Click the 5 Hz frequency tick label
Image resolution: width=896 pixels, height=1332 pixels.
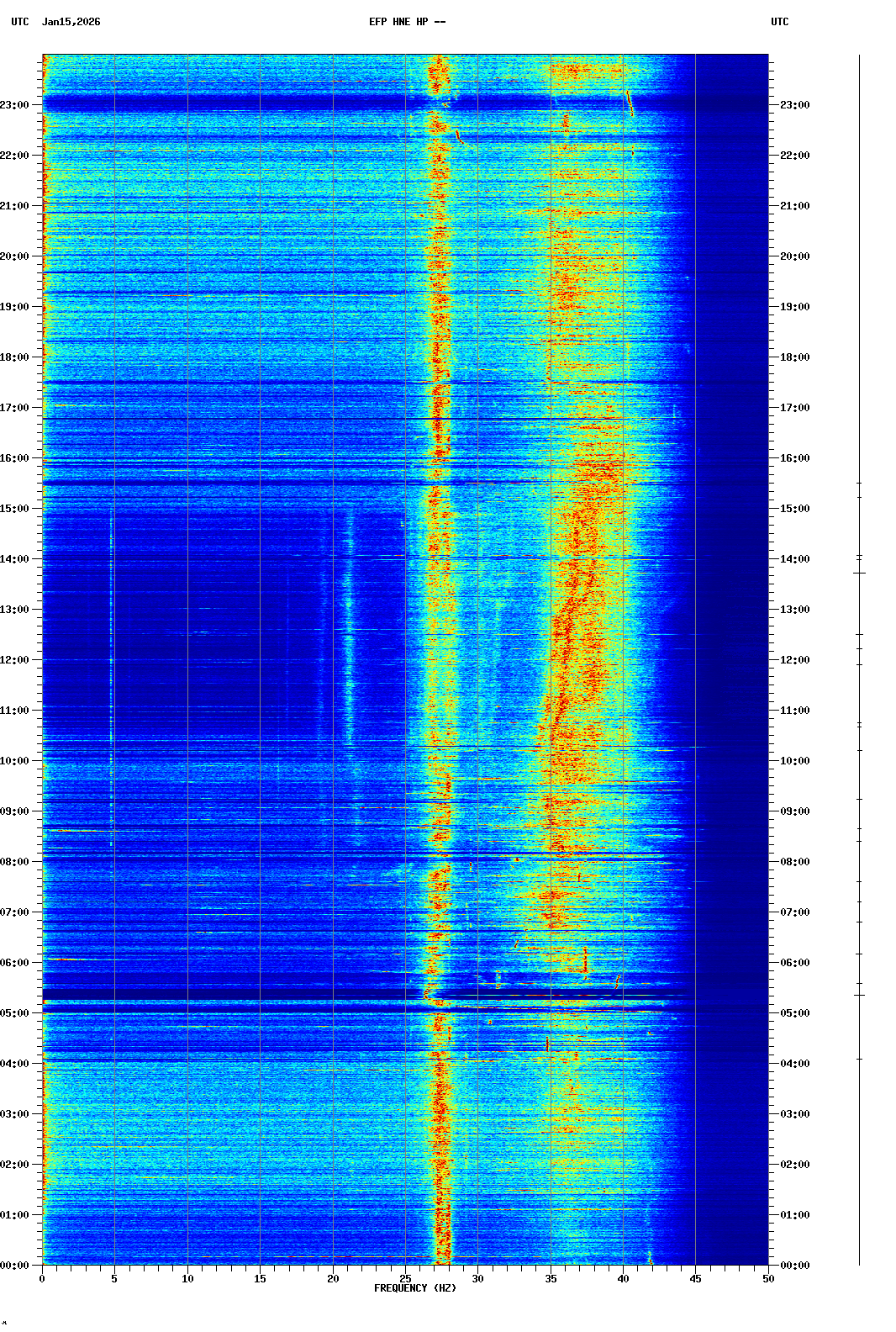pos(114,1279)
